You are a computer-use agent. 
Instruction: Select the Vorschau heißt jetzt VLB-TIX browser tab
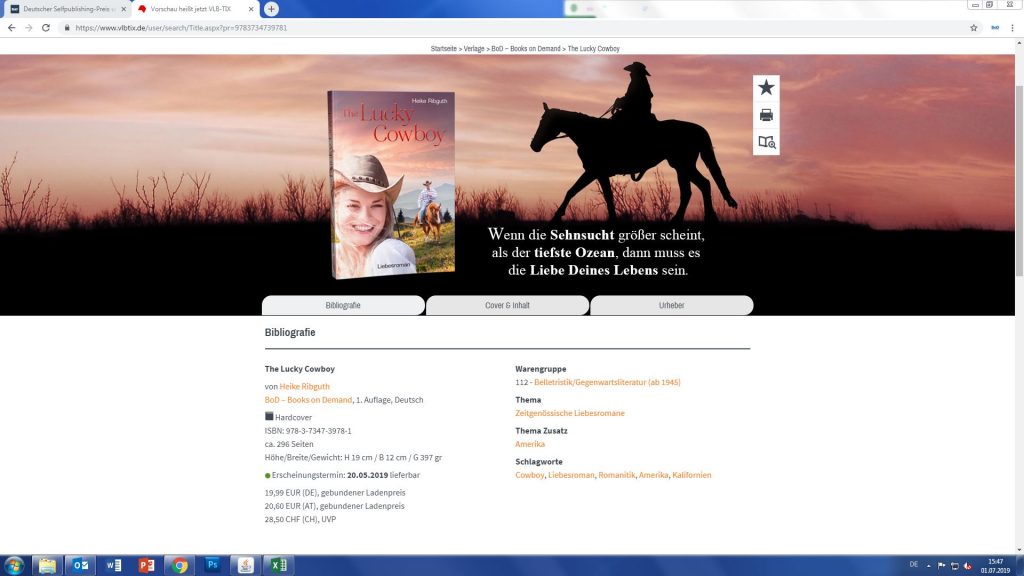coord(195,9)
